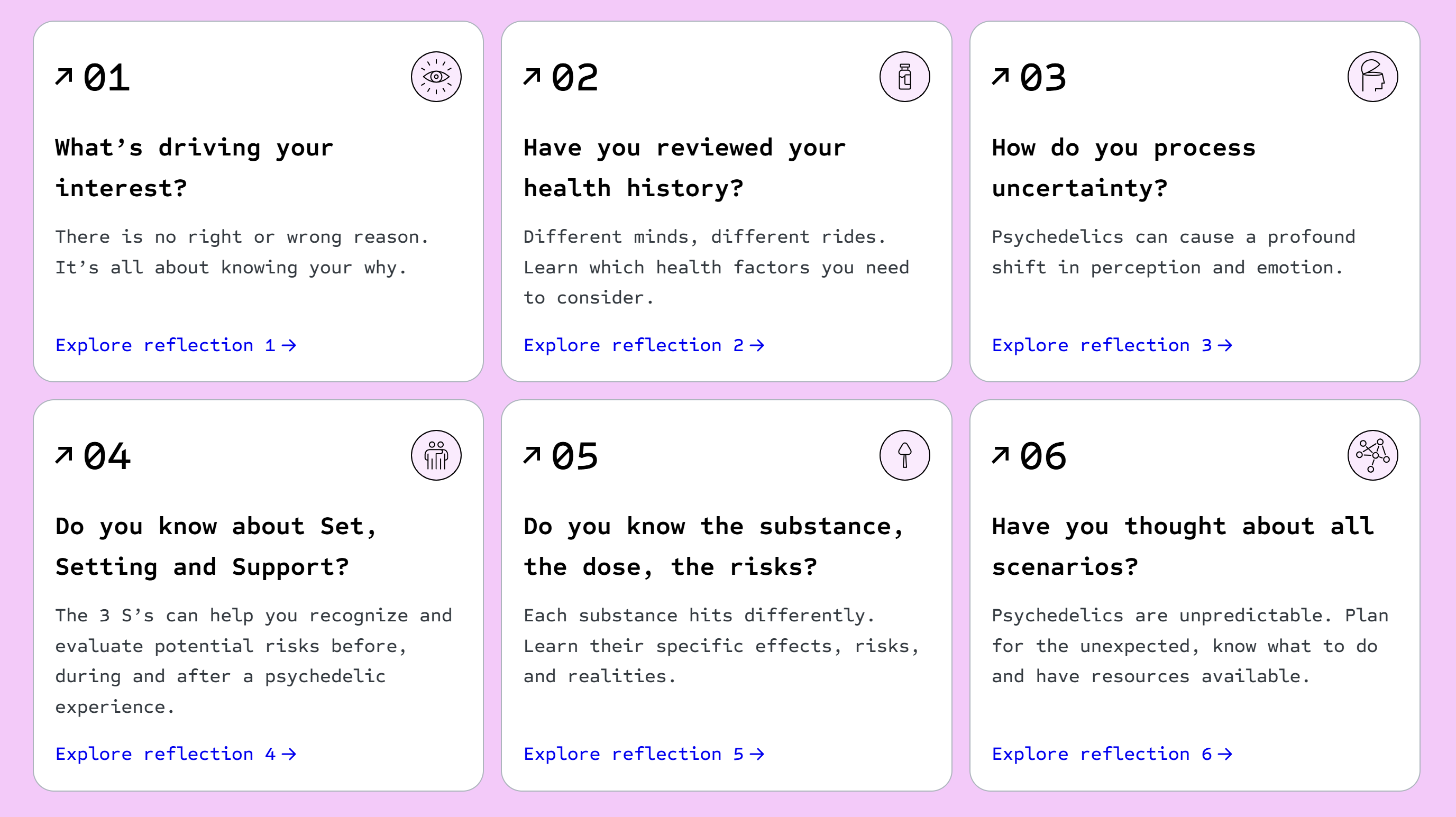This screenshot has height=817, width=1456.
Task: Select heading 'What's driving your interest?'
Action: click(x=195, y=168)
